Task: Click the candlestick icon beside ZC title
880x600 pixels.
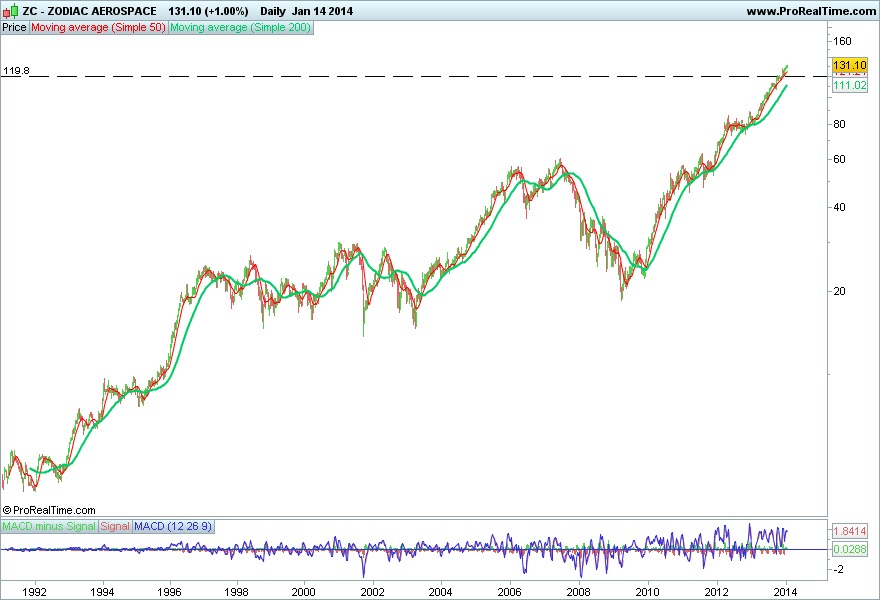Action: click(x=10, y=11)
